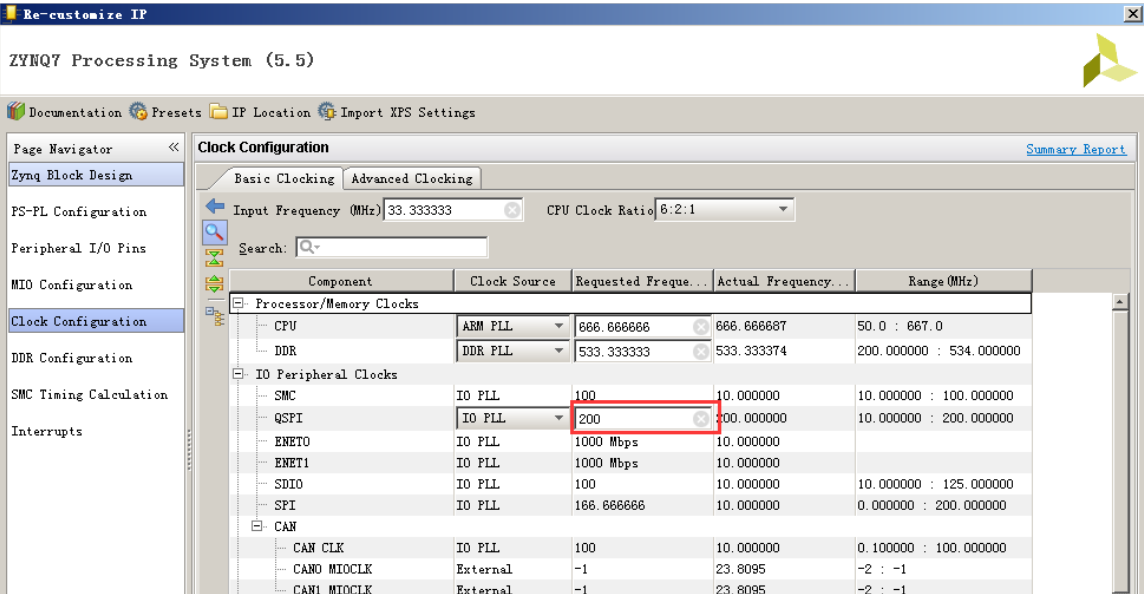Open DDR clock source DDR PLL dropdown

559,351
